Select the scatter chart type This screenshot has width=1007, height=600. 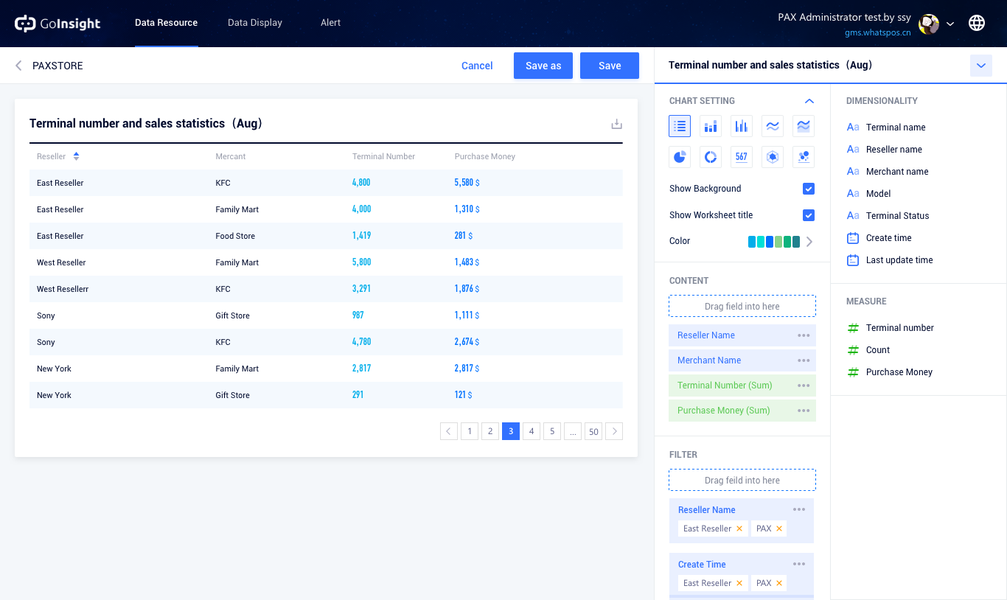click(x=803, y=157)
